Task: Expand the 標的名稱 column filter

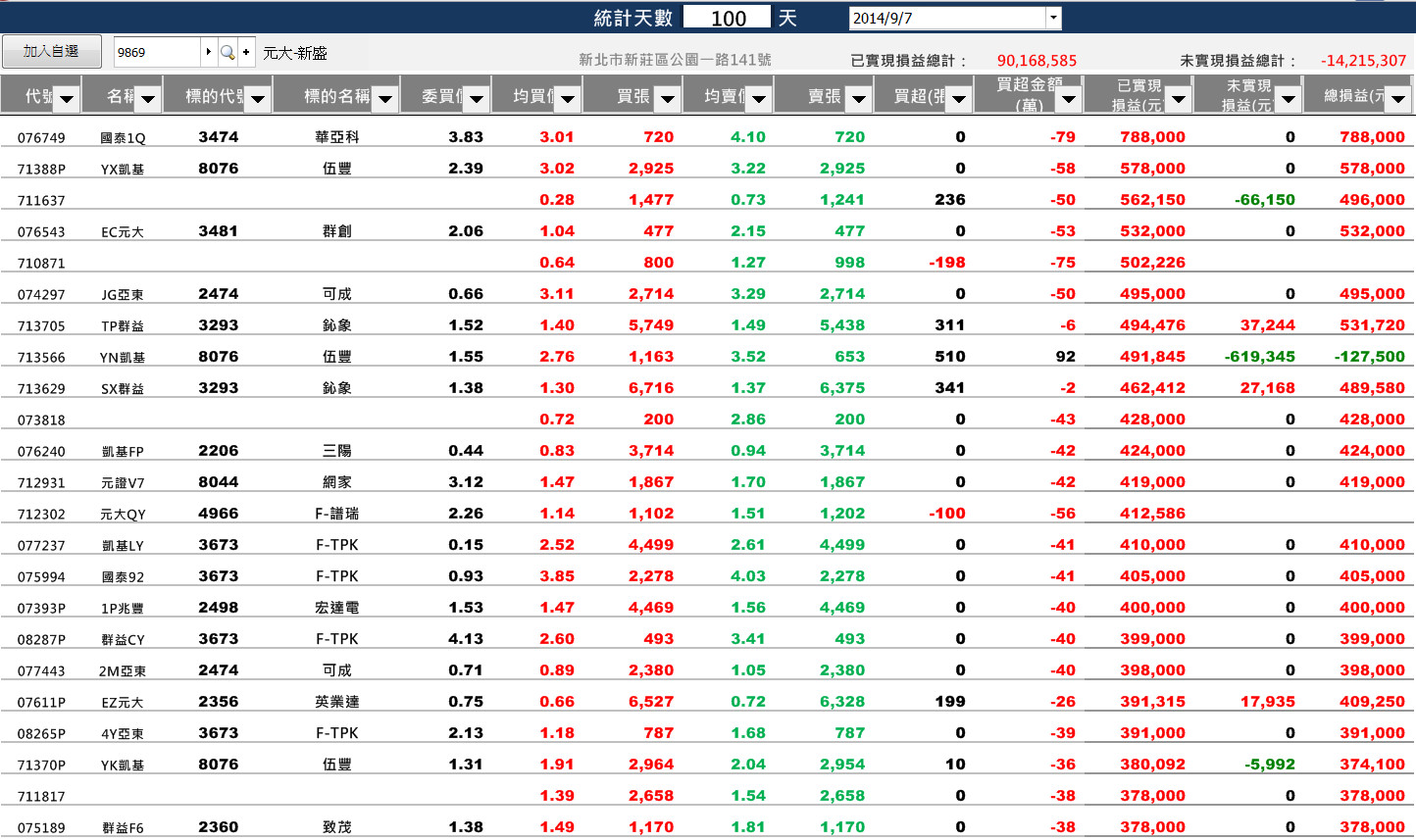Action: (x=385, y=98)
